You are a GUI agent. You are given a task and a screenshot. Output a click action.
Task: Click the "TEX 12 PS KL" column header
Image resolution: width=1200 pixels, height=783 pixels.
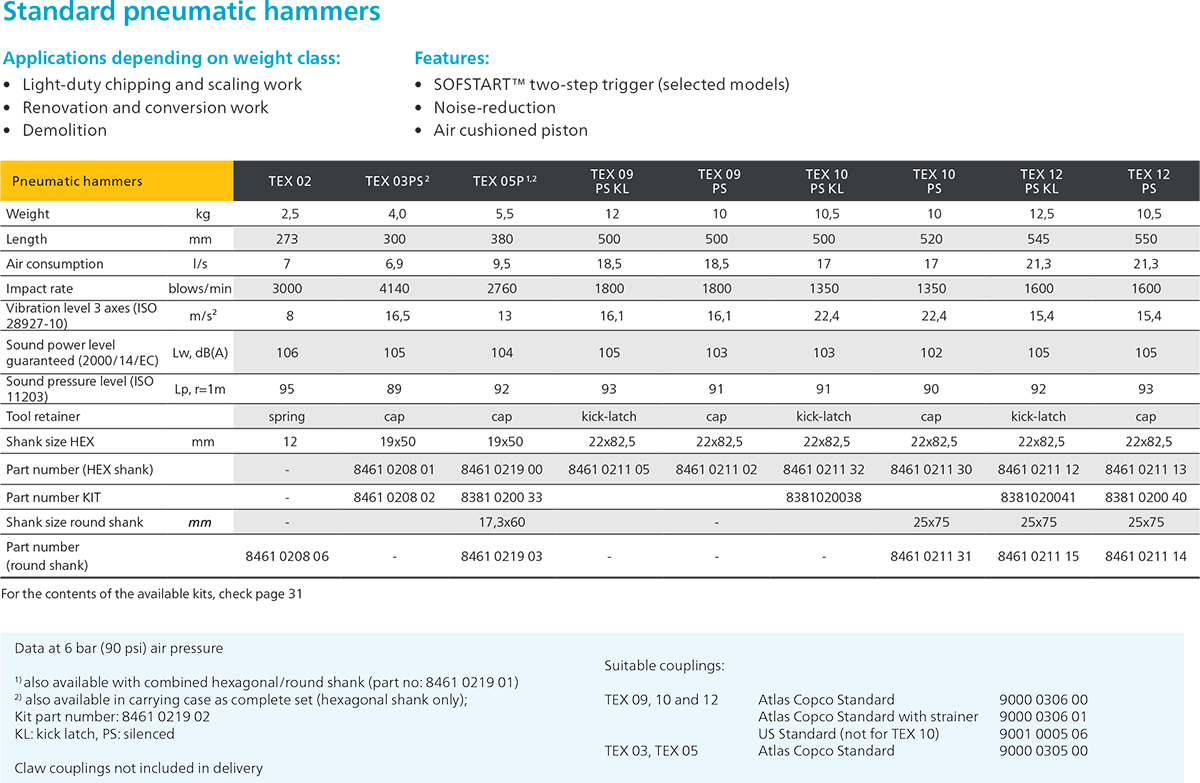[x=1040, y=181]
